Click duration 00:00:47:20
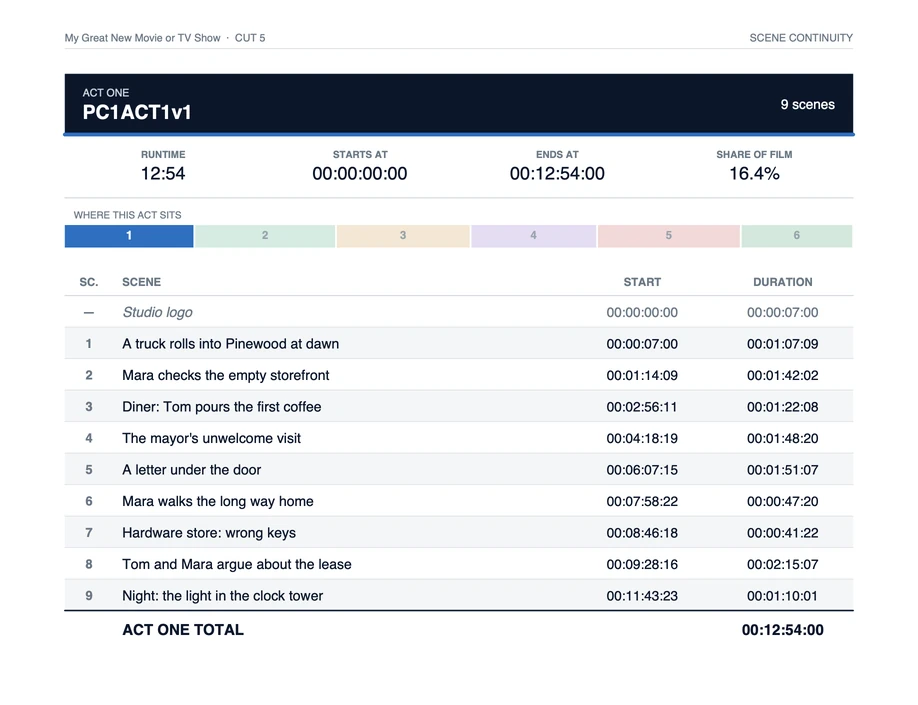 pos(783,501)
